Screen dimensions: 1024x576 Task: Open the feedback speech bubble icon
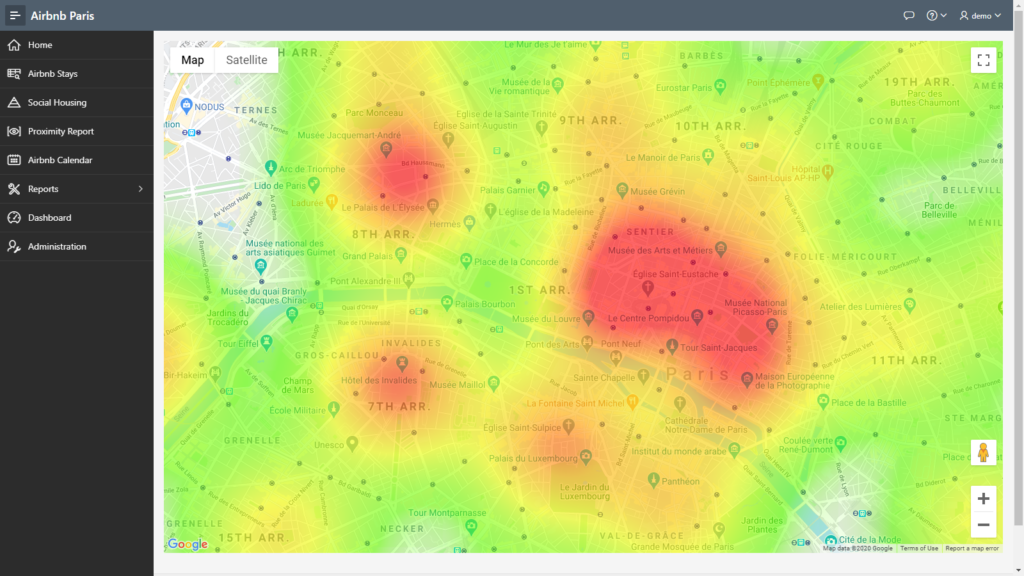click(x=908, y=15)
